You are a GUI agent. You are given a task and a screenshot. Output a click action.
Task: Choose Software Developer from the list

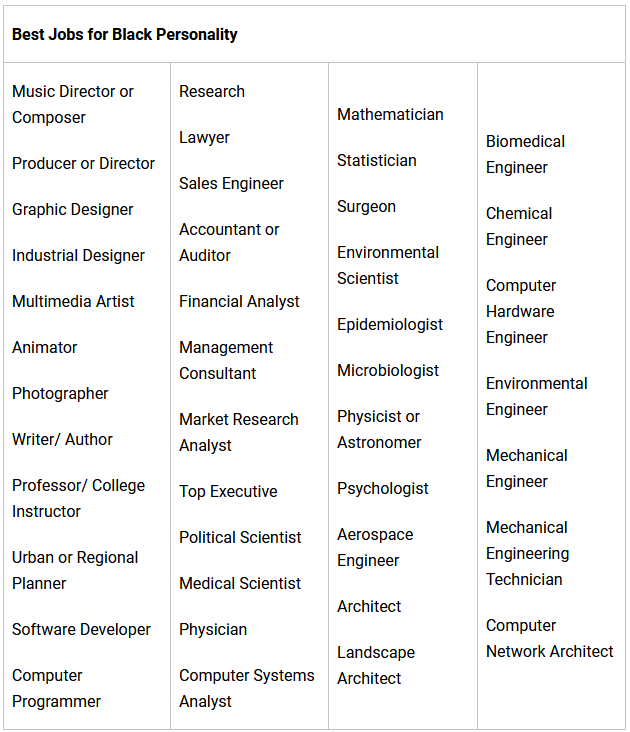click(81, 629)
